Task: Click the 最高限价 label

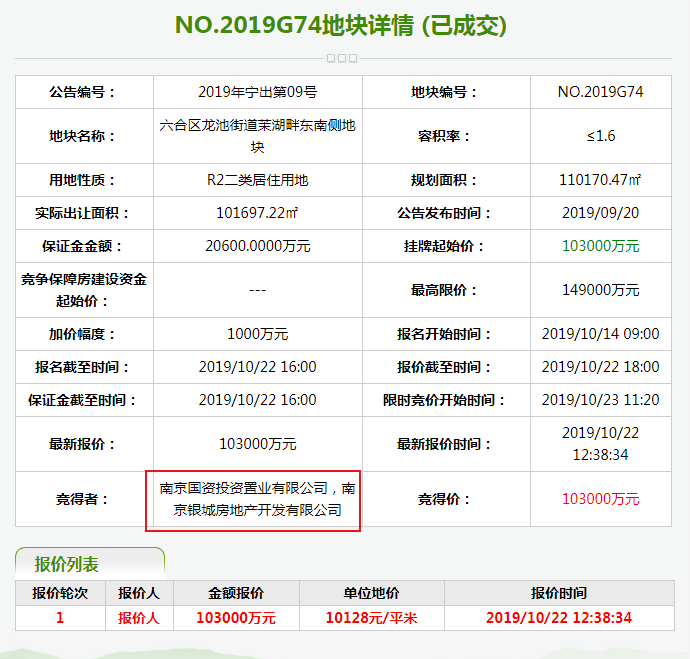Action: coord(443,290)
